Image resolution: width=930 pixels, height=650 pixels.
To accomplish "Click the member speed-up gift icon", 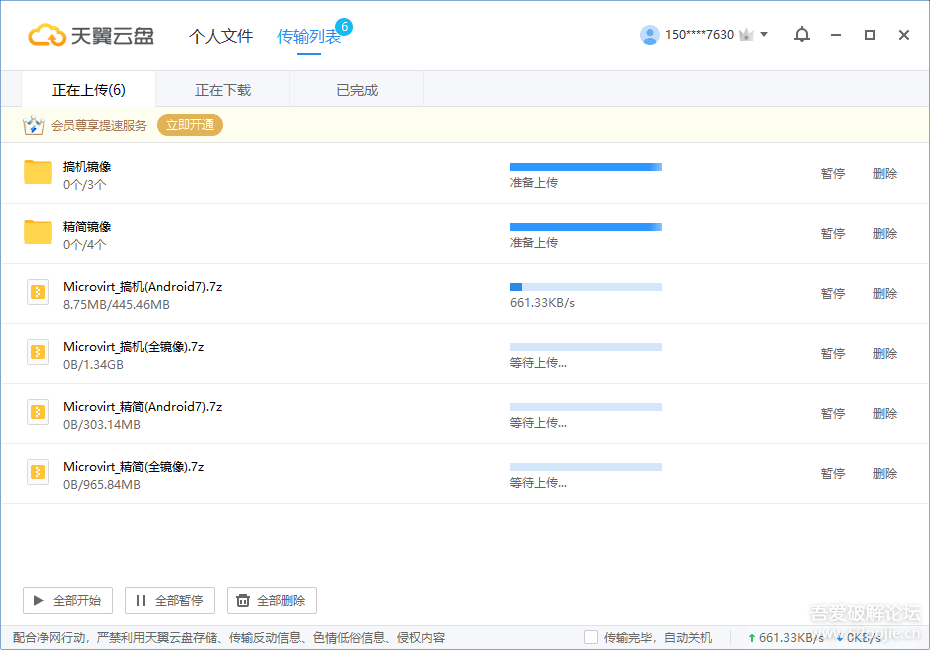I will [x=33, y=125].
